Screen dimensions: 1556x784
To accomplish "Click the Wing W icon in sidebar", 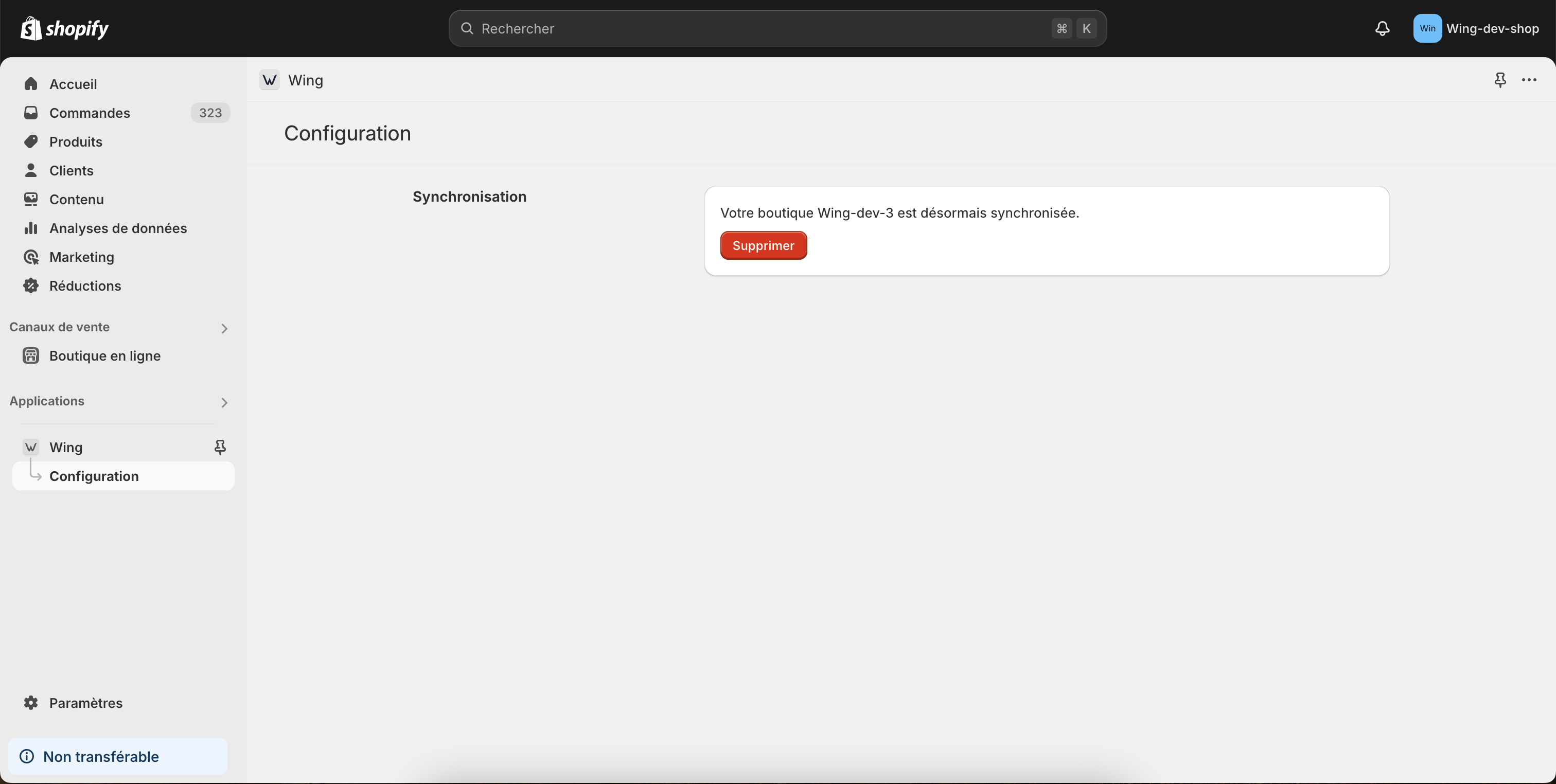I will [31, 447].
